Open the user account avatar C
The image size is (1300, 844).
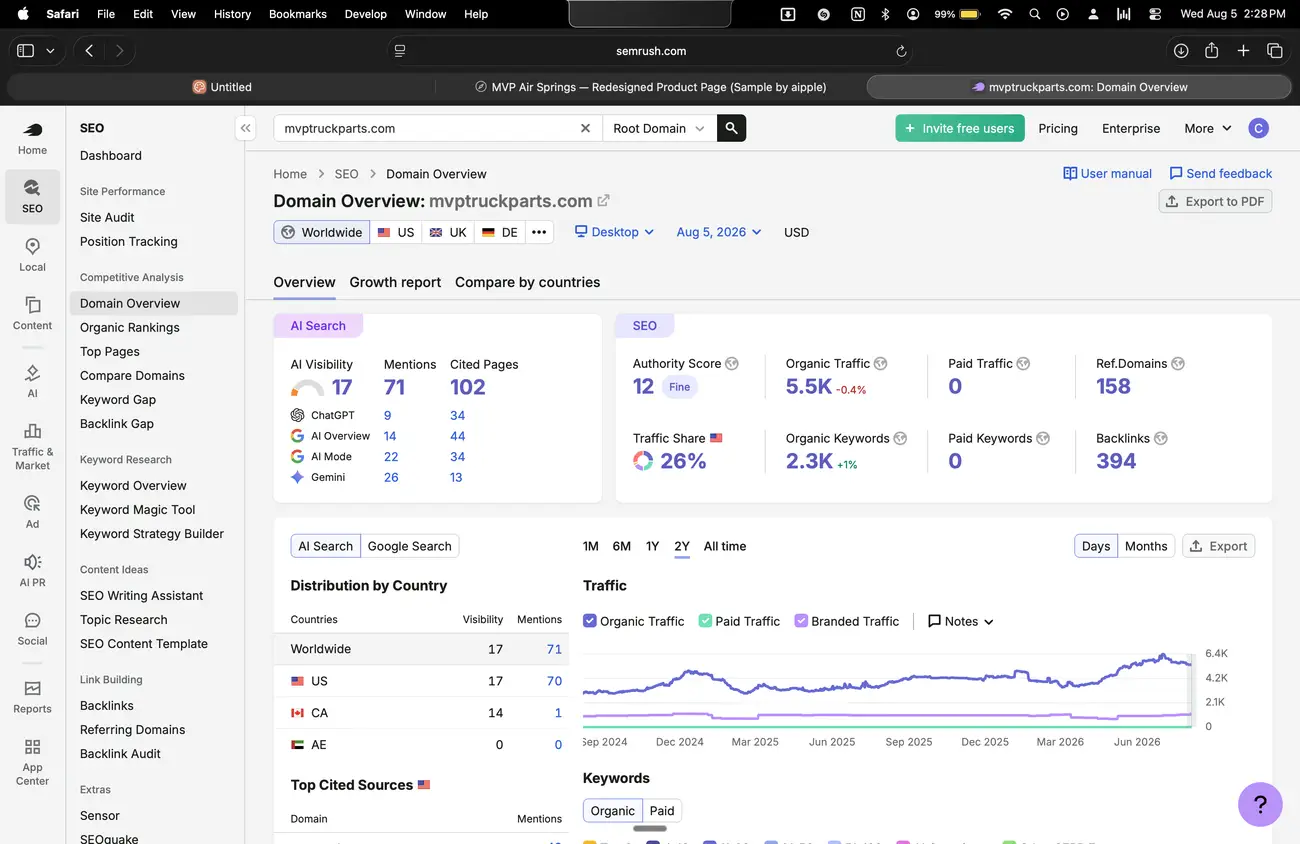tap(1258, 128)
